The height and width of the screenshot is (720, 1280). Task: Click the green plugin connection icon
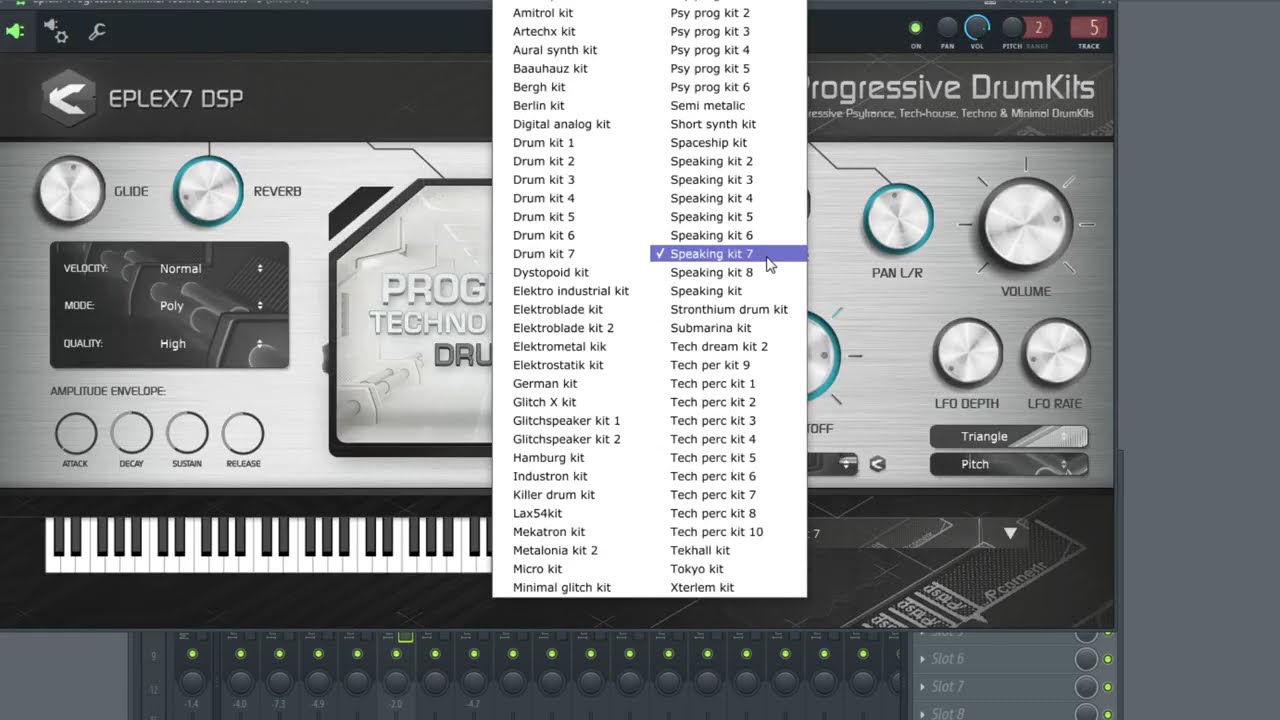14,31
